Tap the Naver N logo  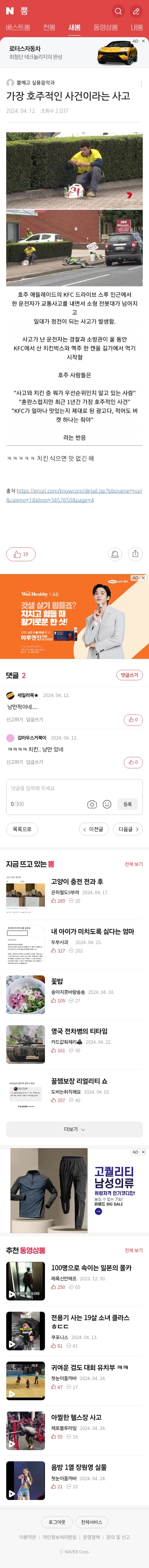(10, 11)
